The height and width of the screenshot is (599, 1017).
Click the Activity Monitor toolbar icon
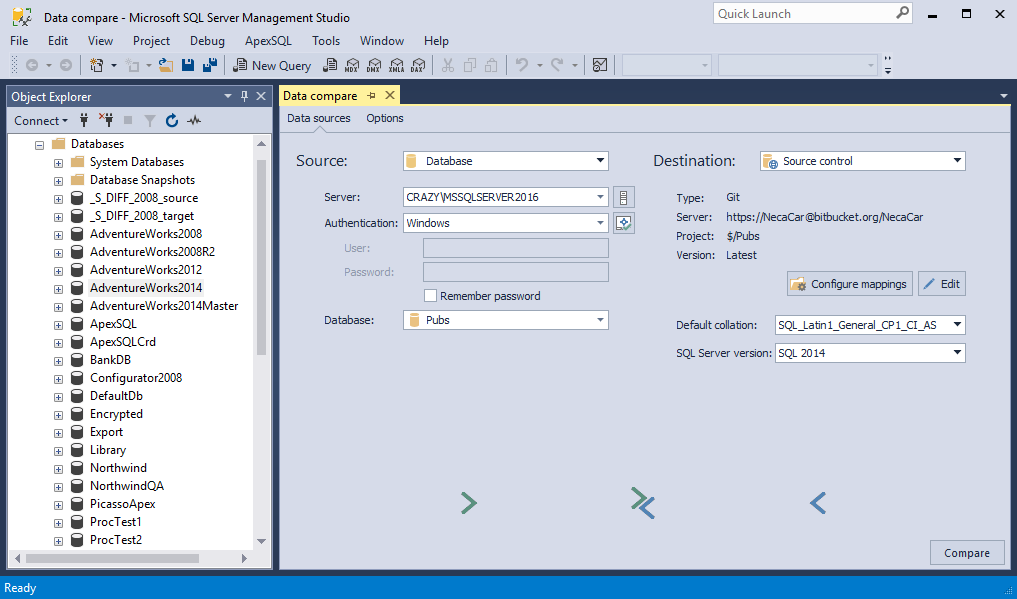pyautogui.click(x=600, y=65)
